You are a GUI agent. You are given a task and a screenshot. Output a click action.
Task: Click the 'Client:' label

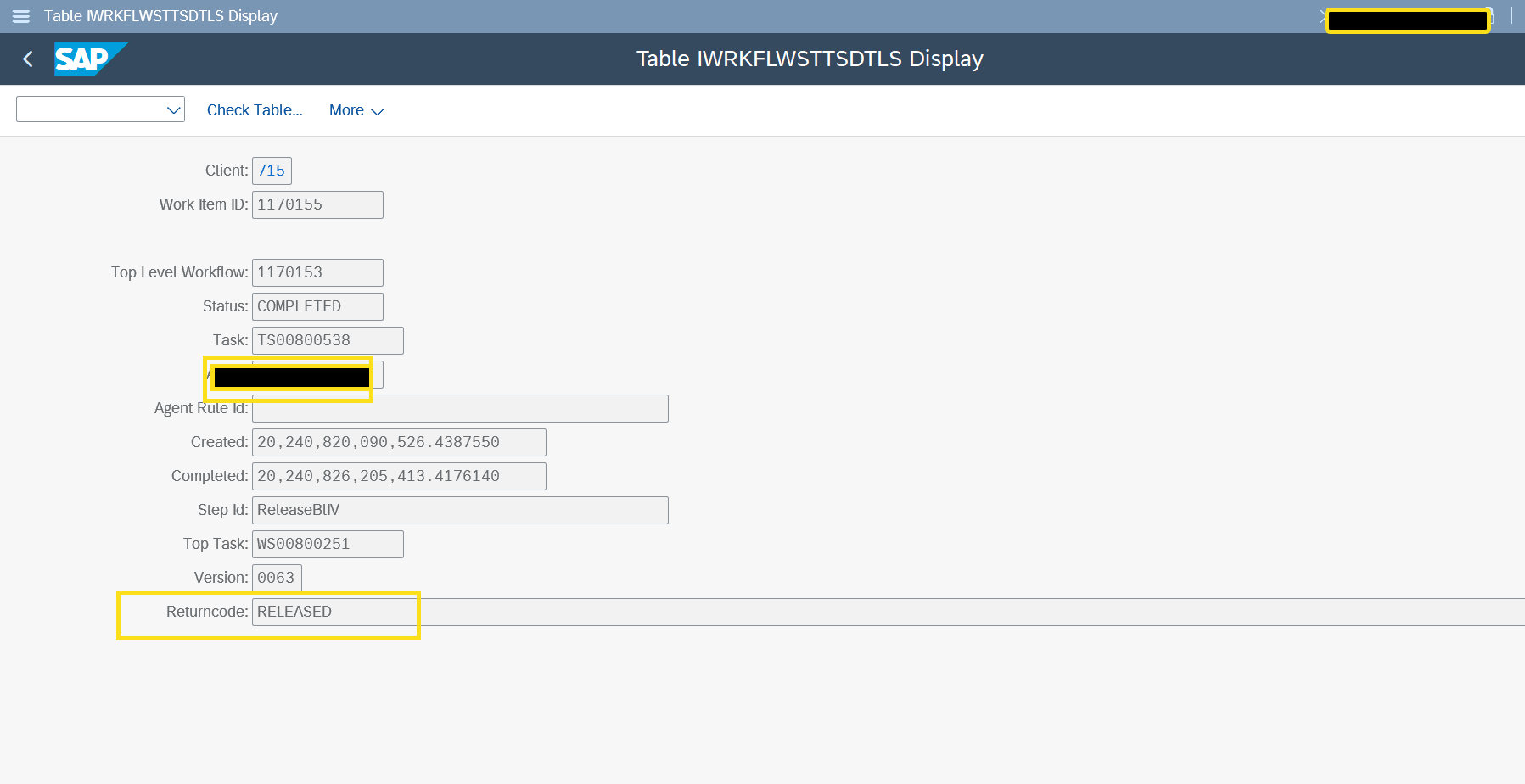(x=227, y=171)
